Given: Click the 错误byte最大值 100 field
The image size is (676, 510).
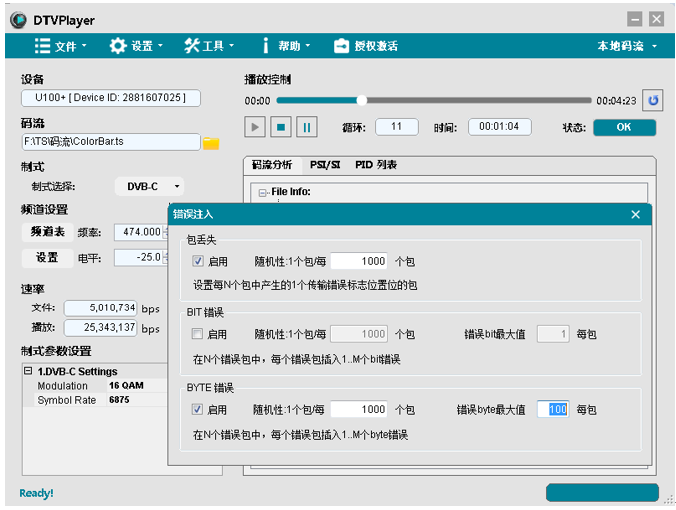Looking at the screenshot, I should 553,409.
